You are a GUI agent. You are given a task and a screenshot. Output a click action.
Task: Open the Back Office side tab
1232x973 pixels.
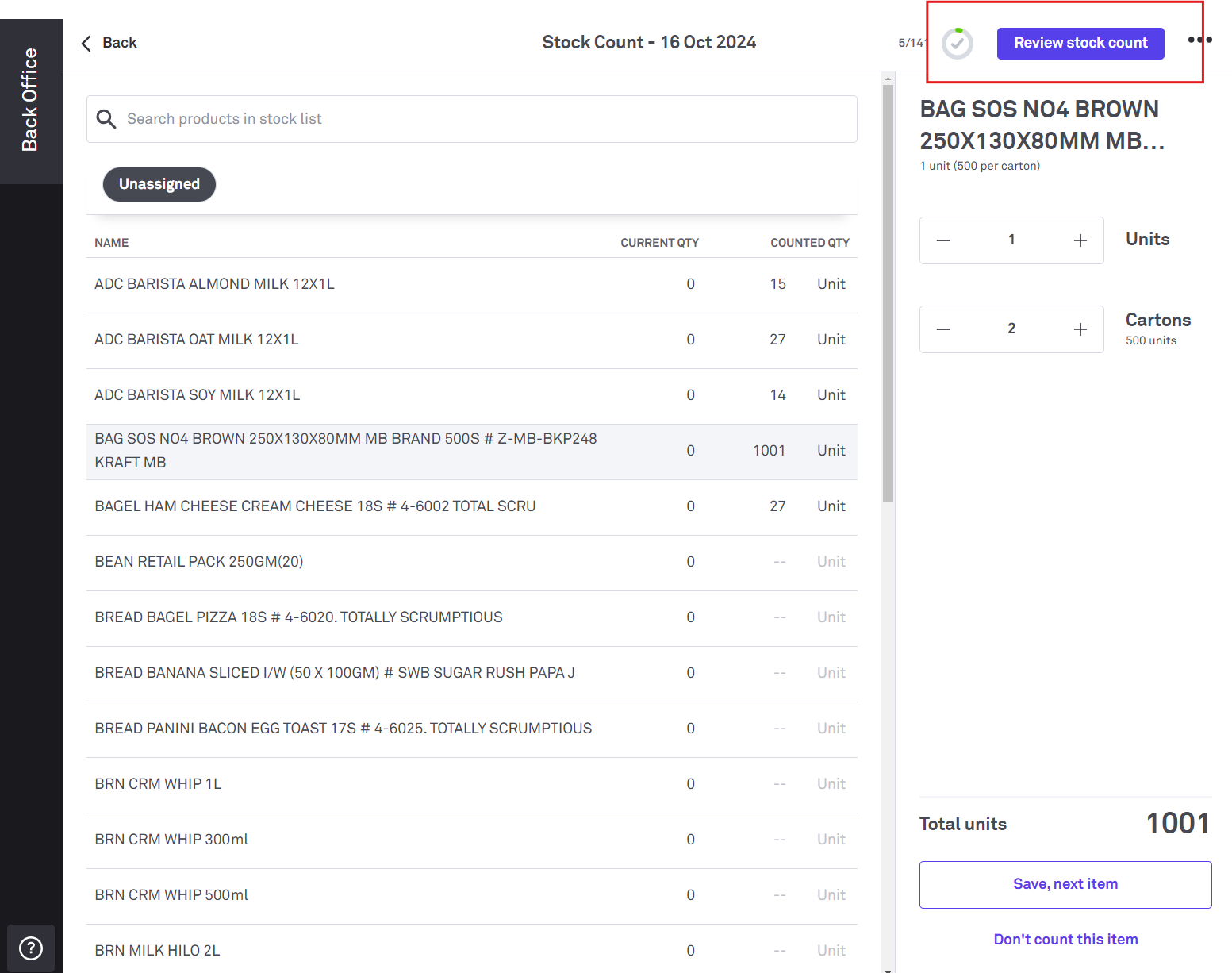point(30,101)
